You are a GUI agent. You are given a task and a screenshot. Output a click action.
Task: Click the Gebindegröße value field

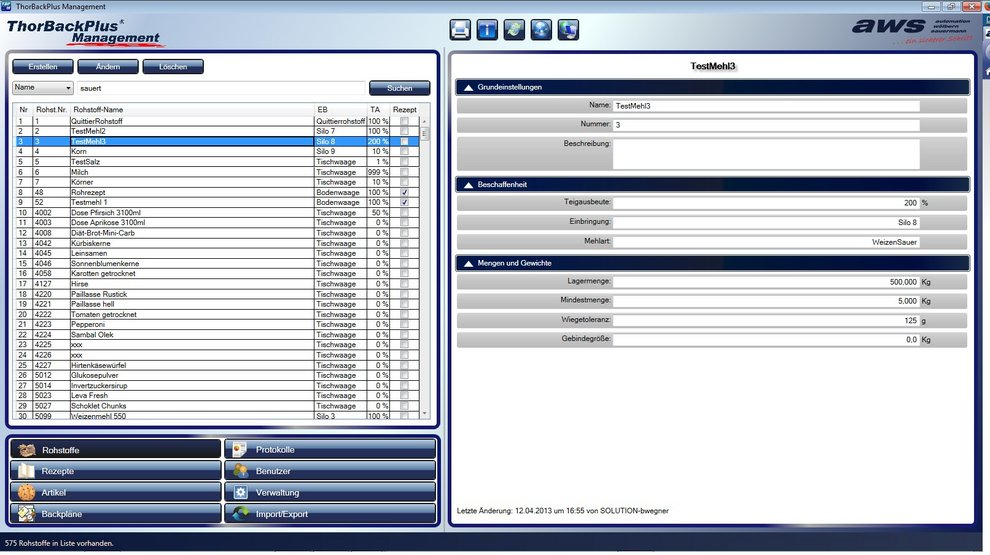click(x=766, y=340)
